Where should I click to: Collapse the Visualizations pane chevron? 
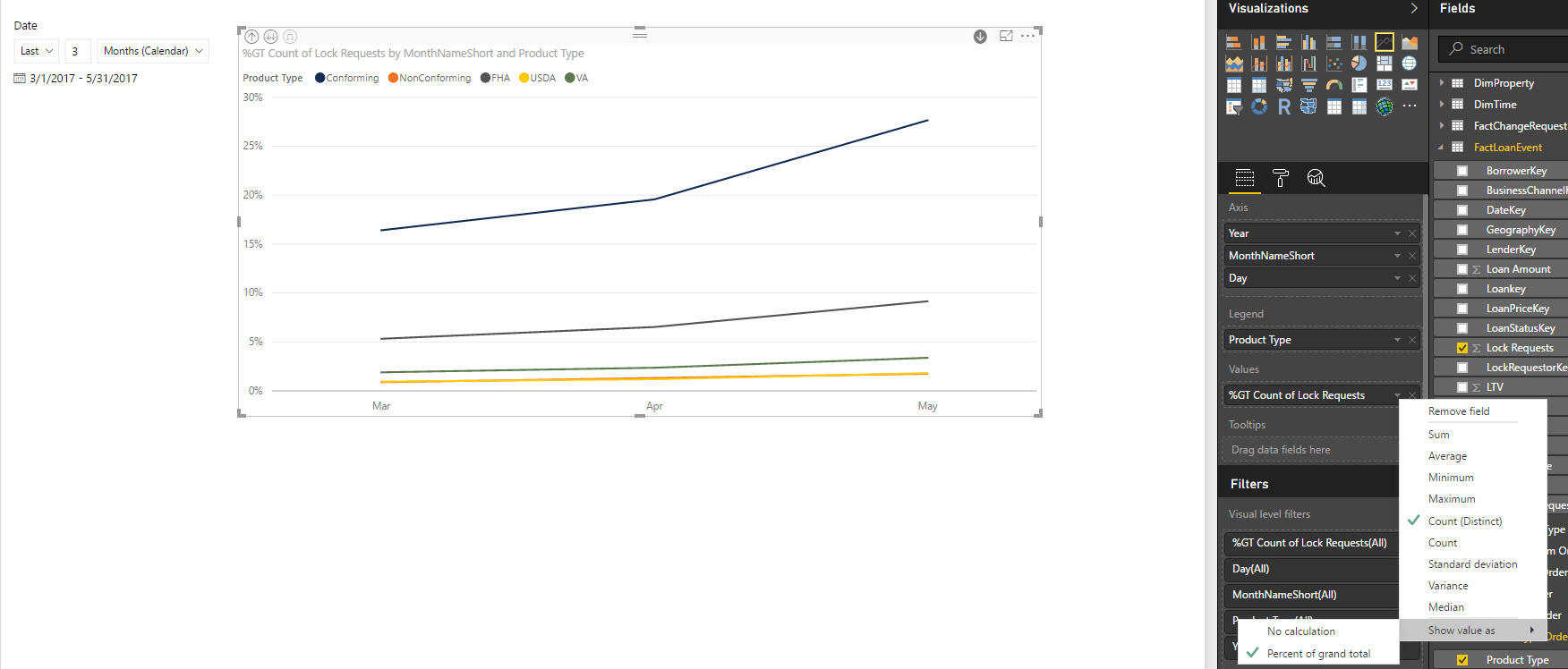[1414, 8]
